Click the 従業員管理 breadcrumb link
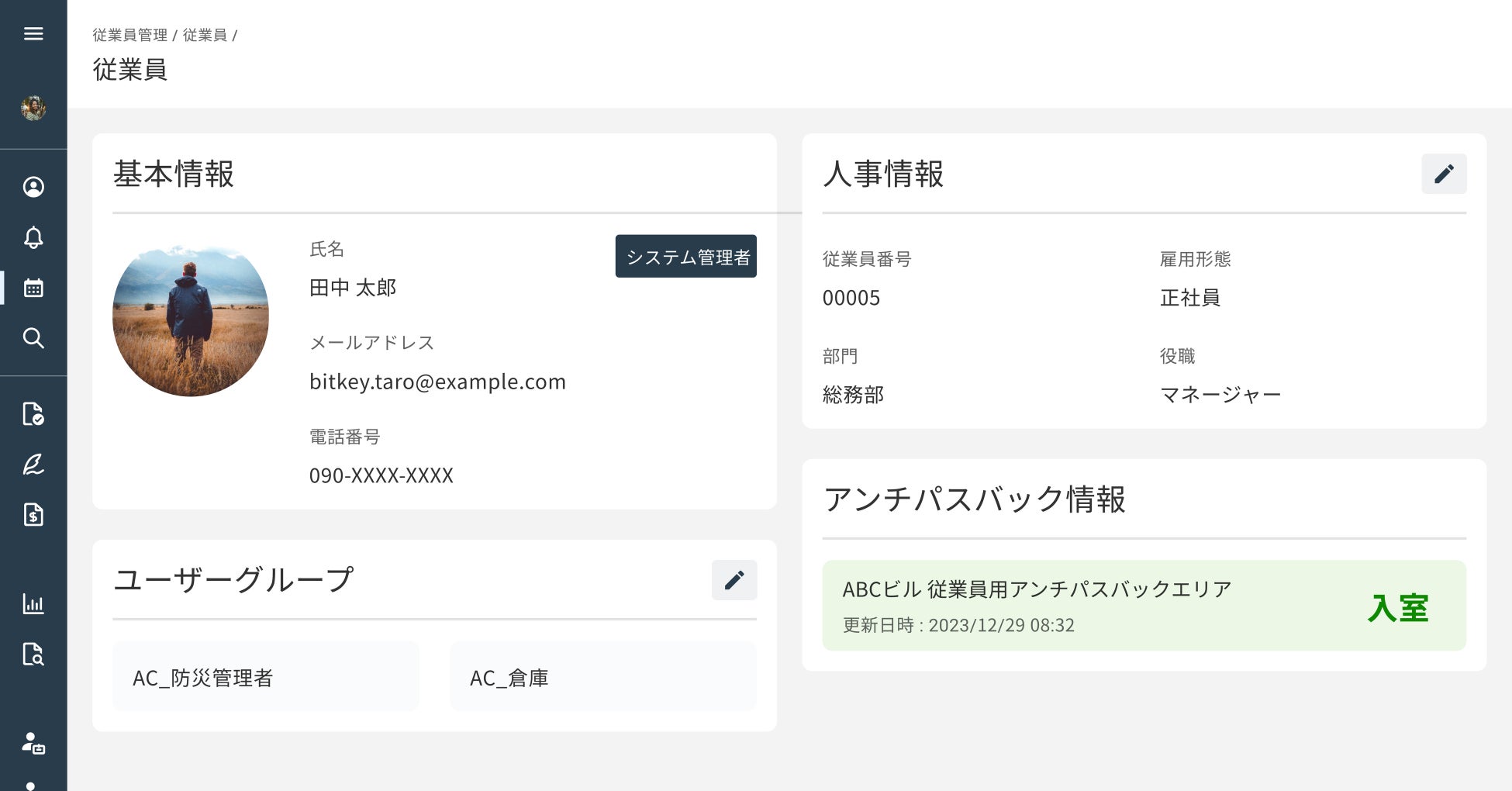This screenshot has width=1512, height=791. coord(129,35)
